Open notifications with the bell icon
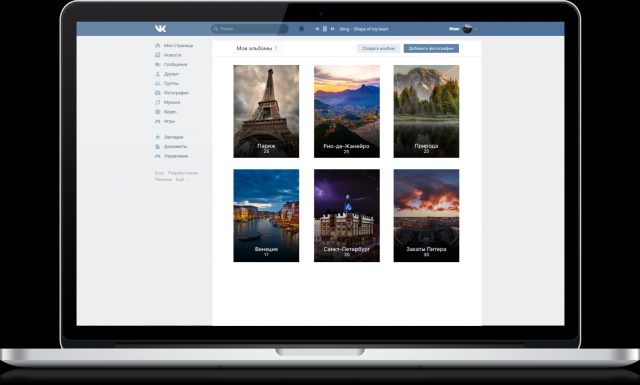Image resolution: width=640 pixels, height=385 pixels. [302, 29]
